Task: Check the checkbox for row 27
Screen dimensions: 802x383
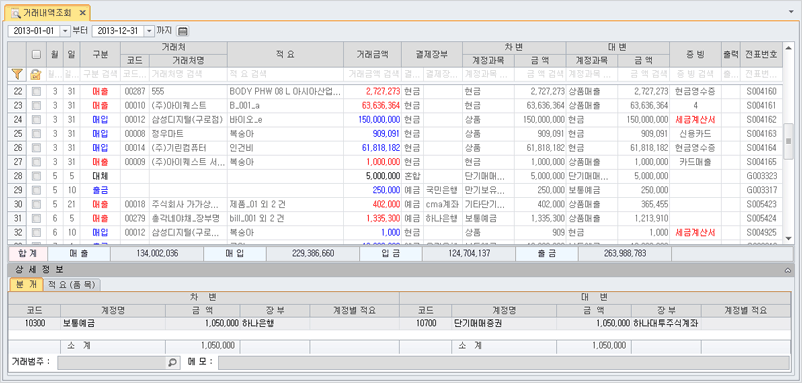Action: pos(35,162)
